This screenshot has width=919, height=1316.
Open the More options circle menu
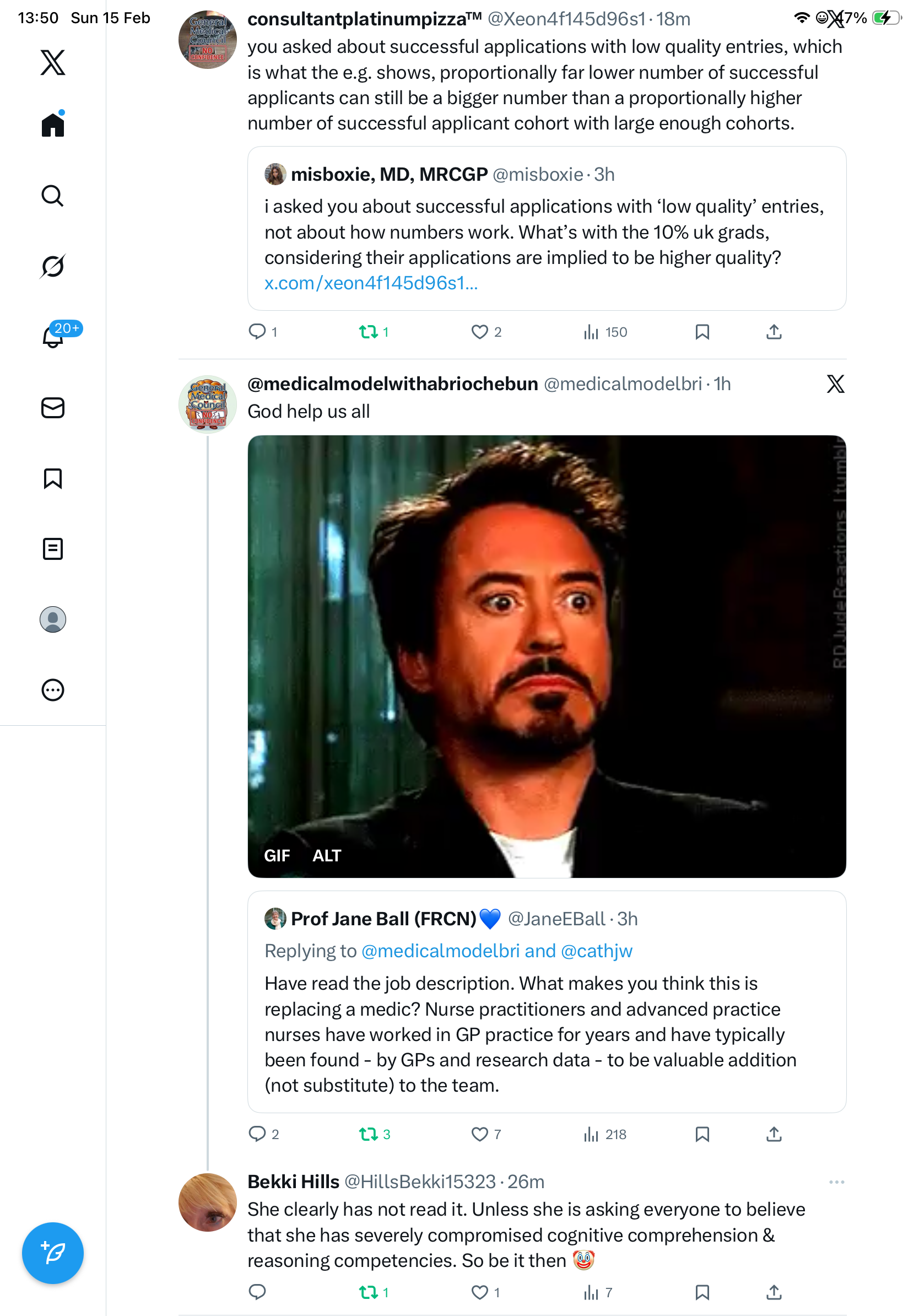(53, 690)
